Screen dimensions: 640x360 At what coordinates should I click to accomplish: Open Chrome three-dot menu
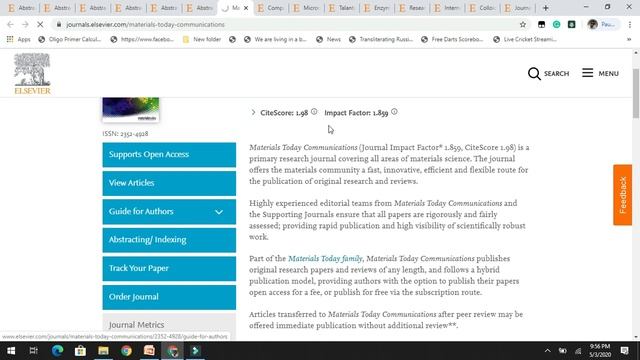point(630,24)
